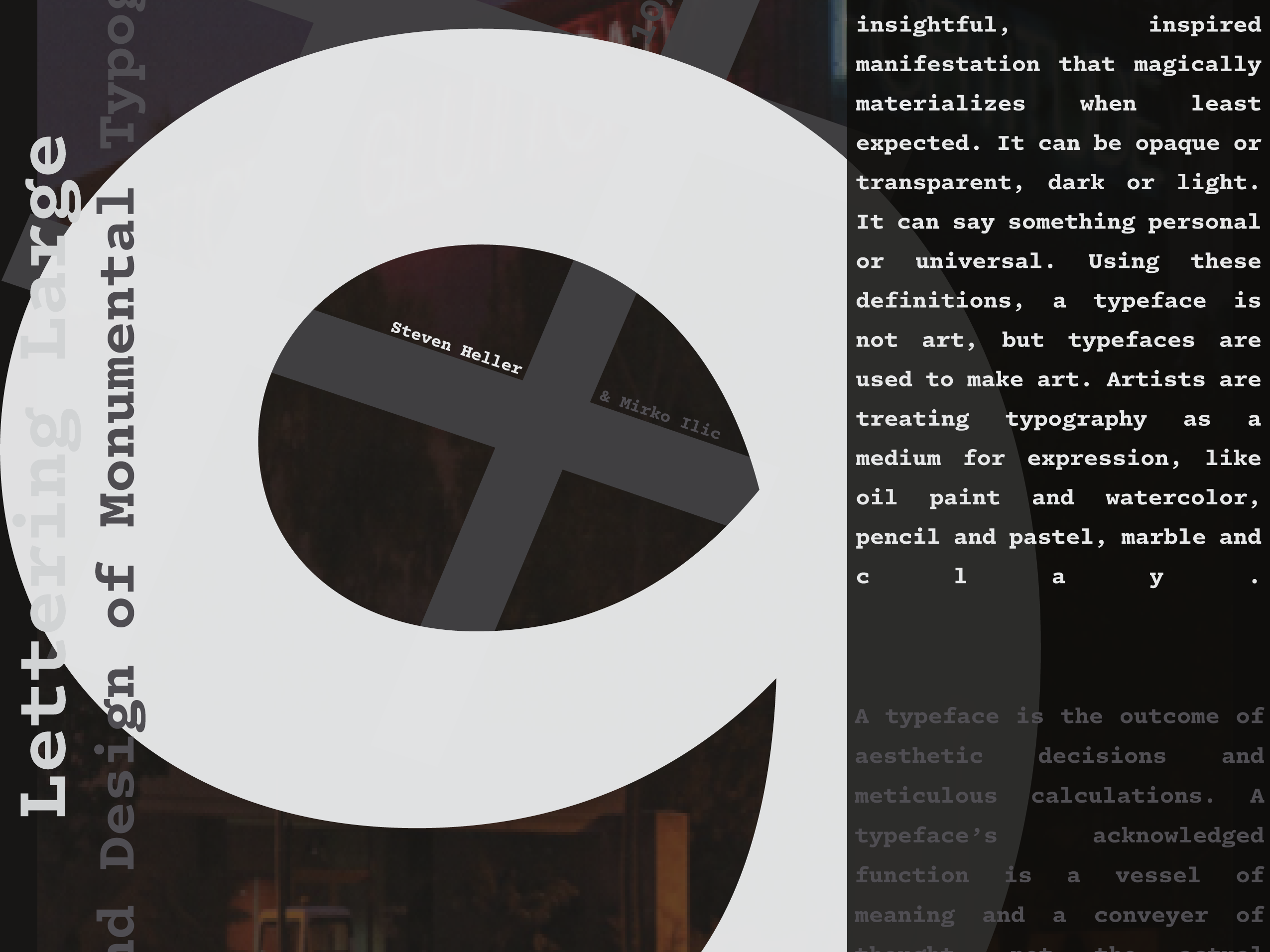Click the line 'materializes when least'
The width and height of the screenshot is (1270, 952).
[x=1058, y=104]
